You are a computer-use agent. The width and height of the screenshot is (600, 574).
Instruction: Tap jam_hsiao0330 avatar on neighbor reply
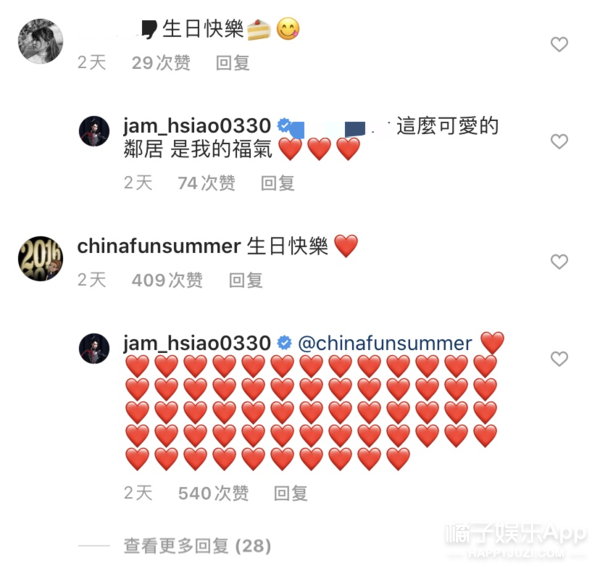(94, 131)
